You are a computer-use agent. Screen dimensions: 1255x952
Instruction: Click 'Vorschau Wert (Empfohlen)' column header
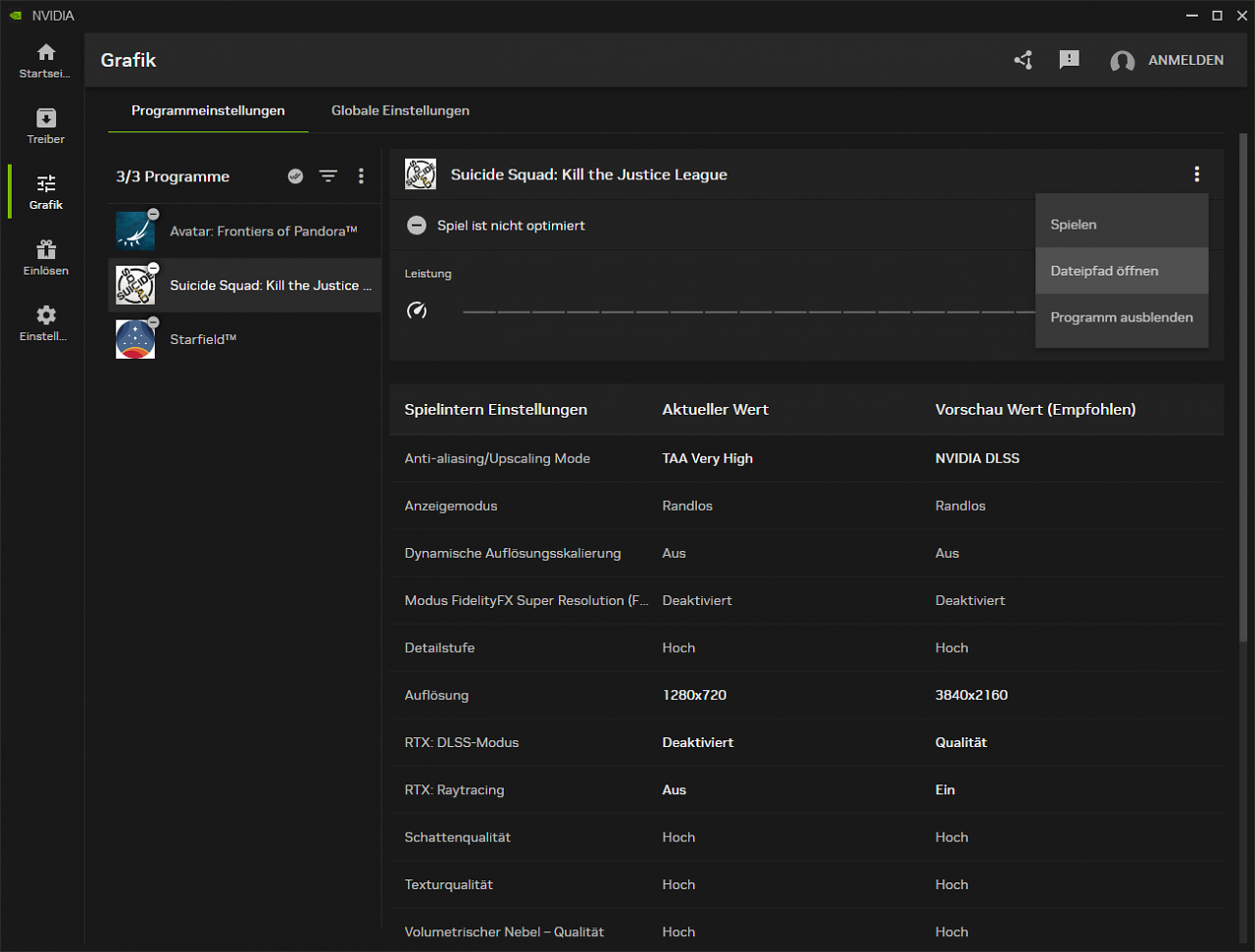click(x=1035, y=410)
